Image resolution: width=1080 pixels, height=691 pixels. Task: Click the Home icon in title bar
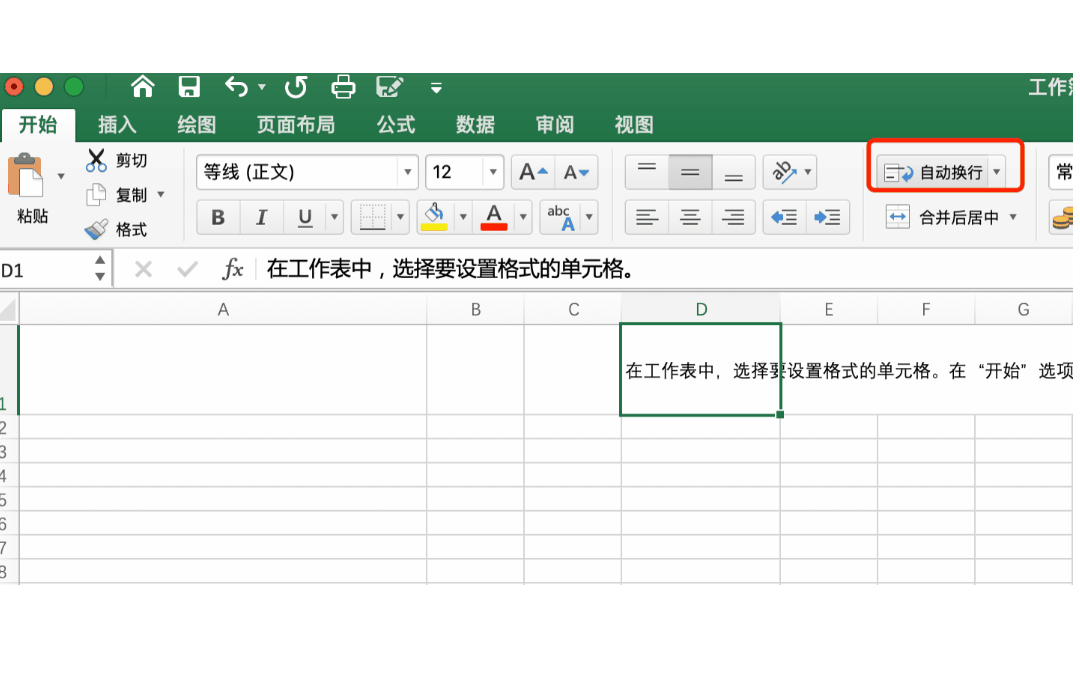point(143,87)
